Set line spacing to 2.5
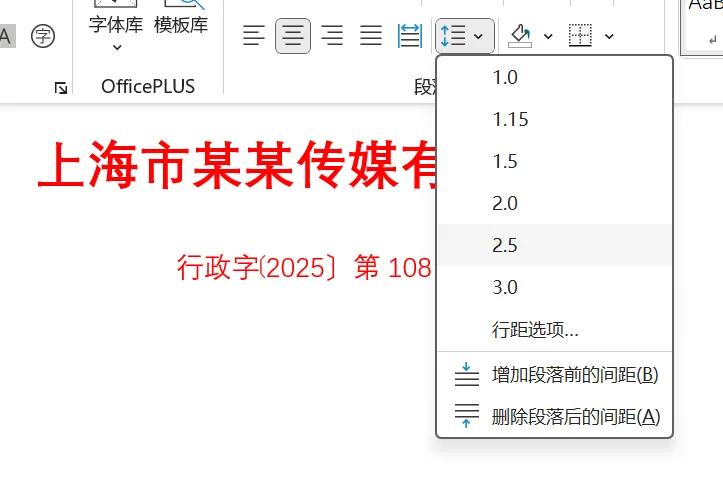Image resolution: width=723 pixels, height=477 pixels. (505, 245)
